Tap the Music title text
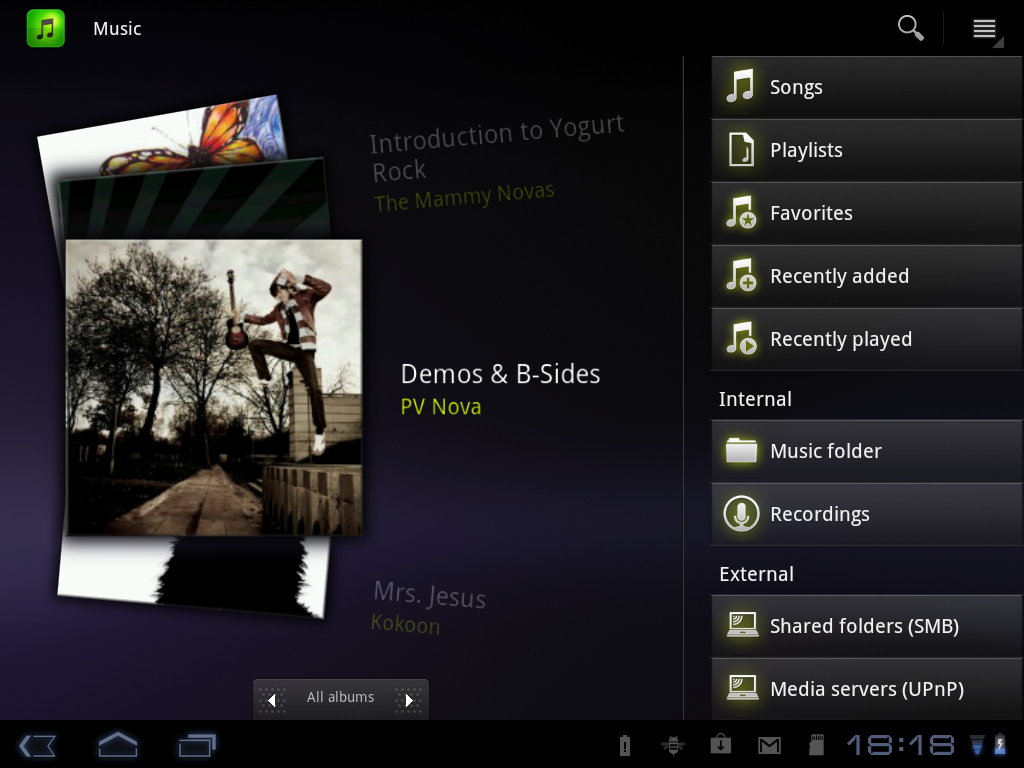 [x=117, y=29]
